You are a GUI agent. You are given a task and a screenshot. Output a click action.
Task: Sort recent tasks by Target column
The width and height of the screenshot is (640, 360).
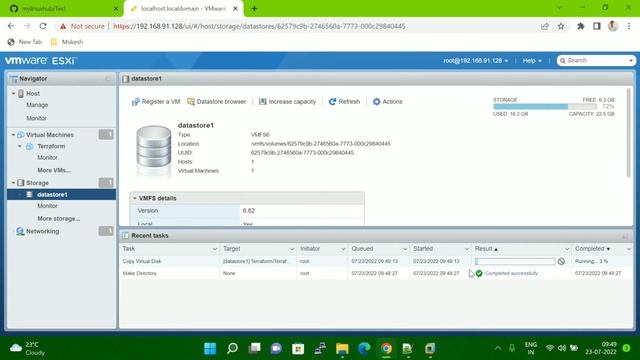click(x=231, y=249)
